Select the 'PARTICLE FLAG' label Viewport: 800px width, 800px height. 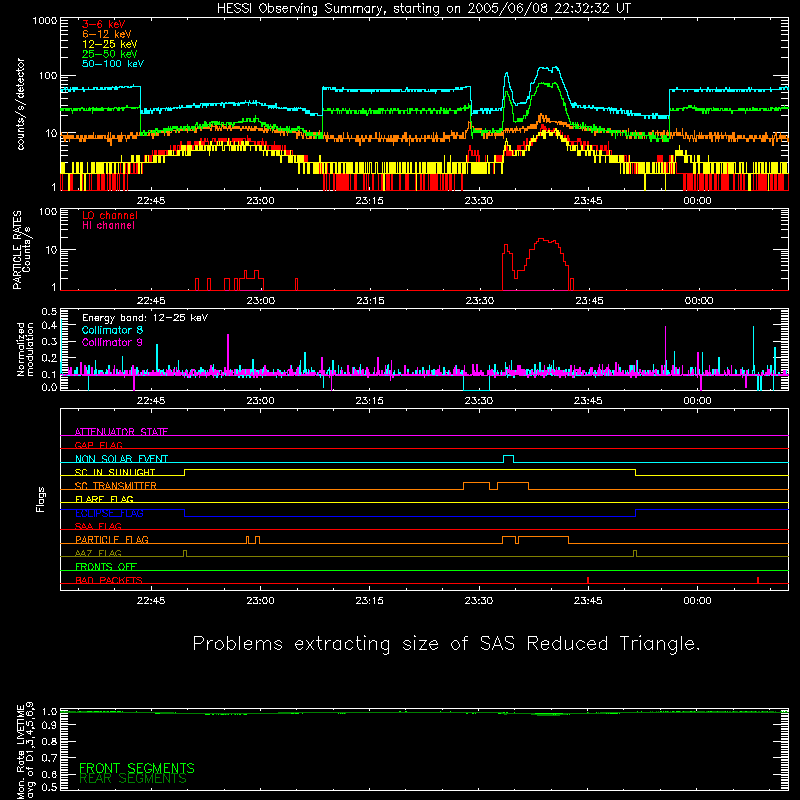click(112, 539)
